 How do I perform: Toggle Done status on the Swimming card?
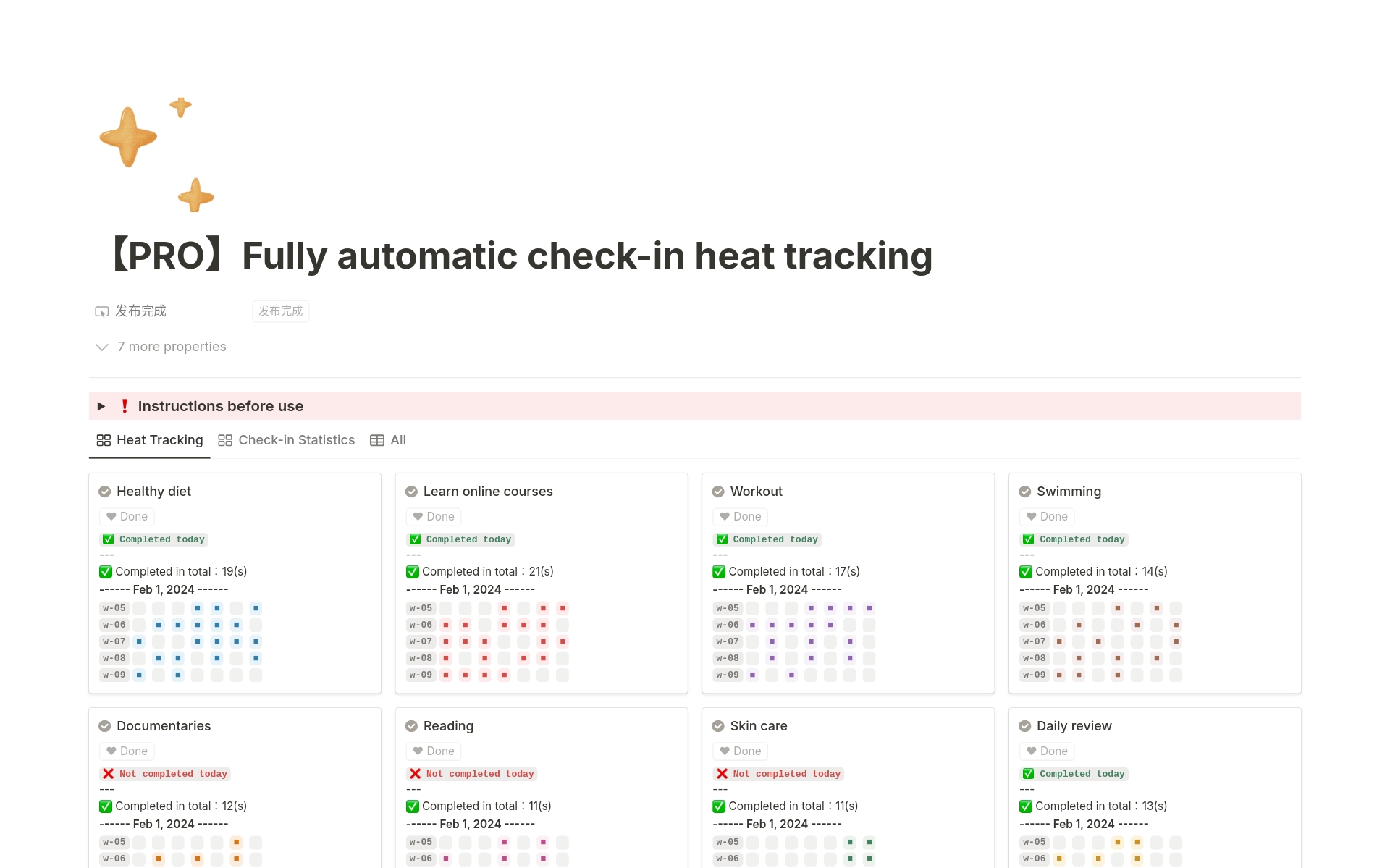(1047, 516)
